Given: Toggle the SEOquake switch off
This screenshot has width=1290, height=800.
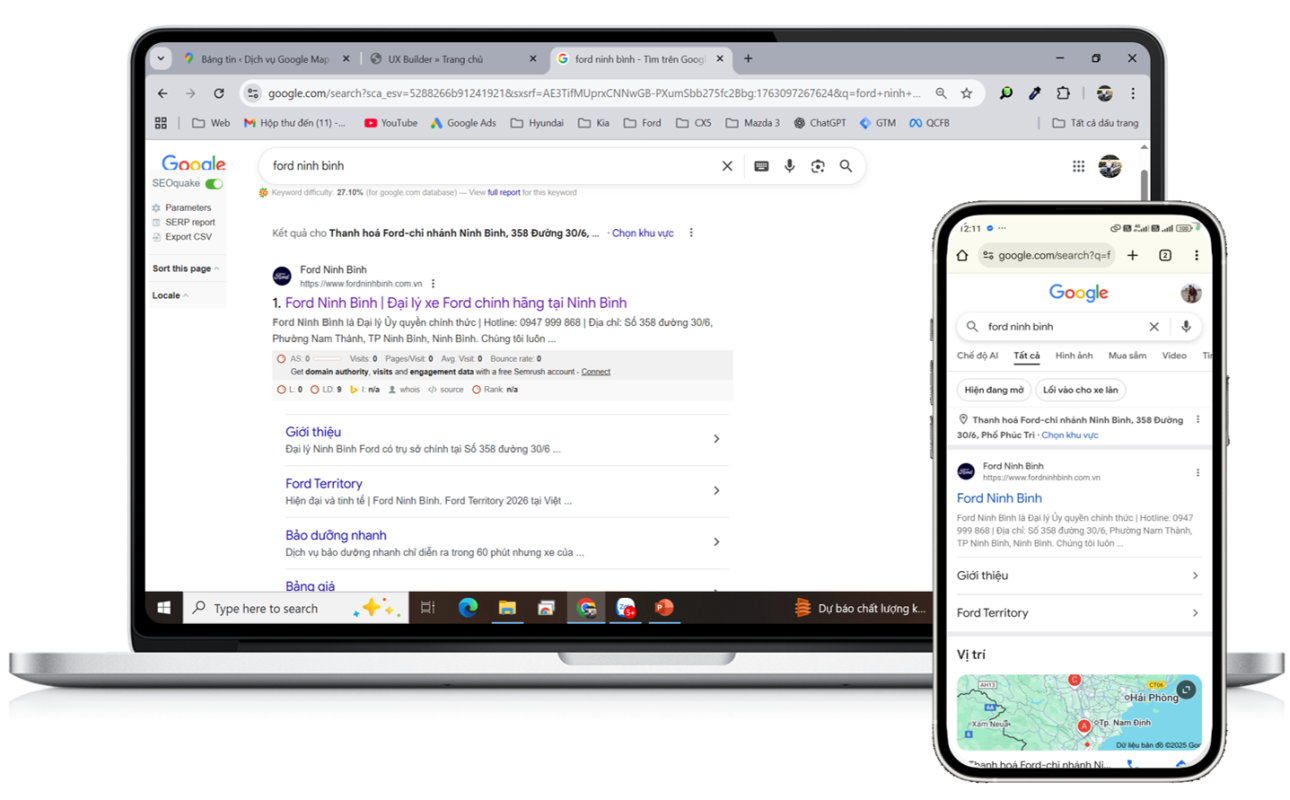Looking at the screenshot, I should 214,184.
